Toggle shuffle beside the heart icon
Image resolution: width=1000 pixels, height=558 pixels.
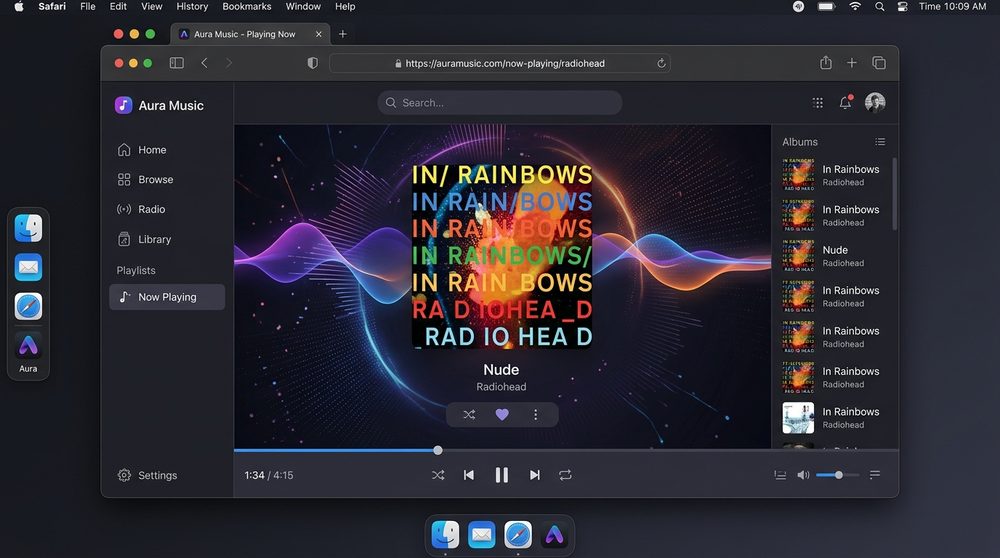(x=469, y=415)
